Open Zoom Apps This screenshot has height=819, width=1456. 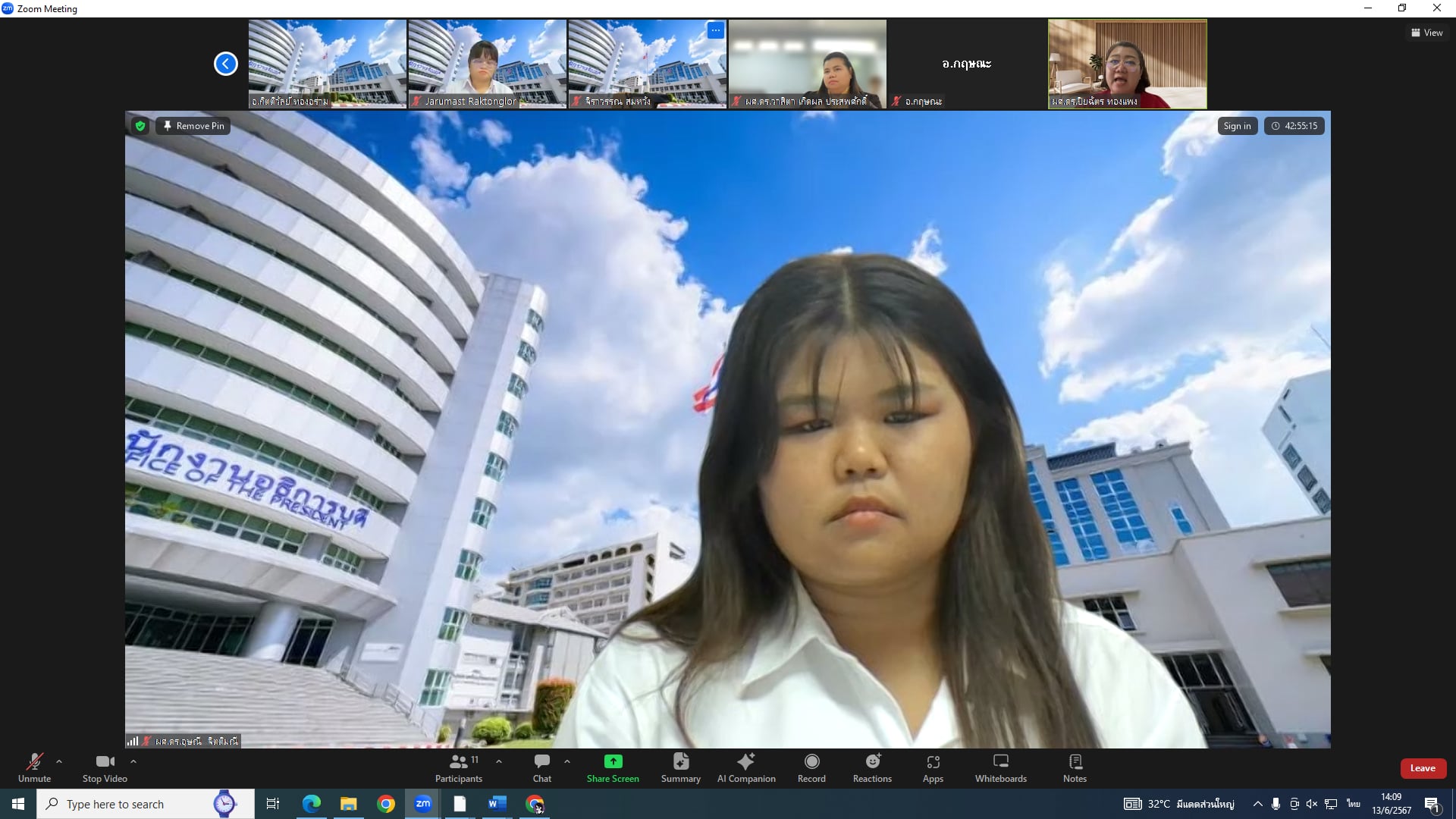click(x=933, y=767)
